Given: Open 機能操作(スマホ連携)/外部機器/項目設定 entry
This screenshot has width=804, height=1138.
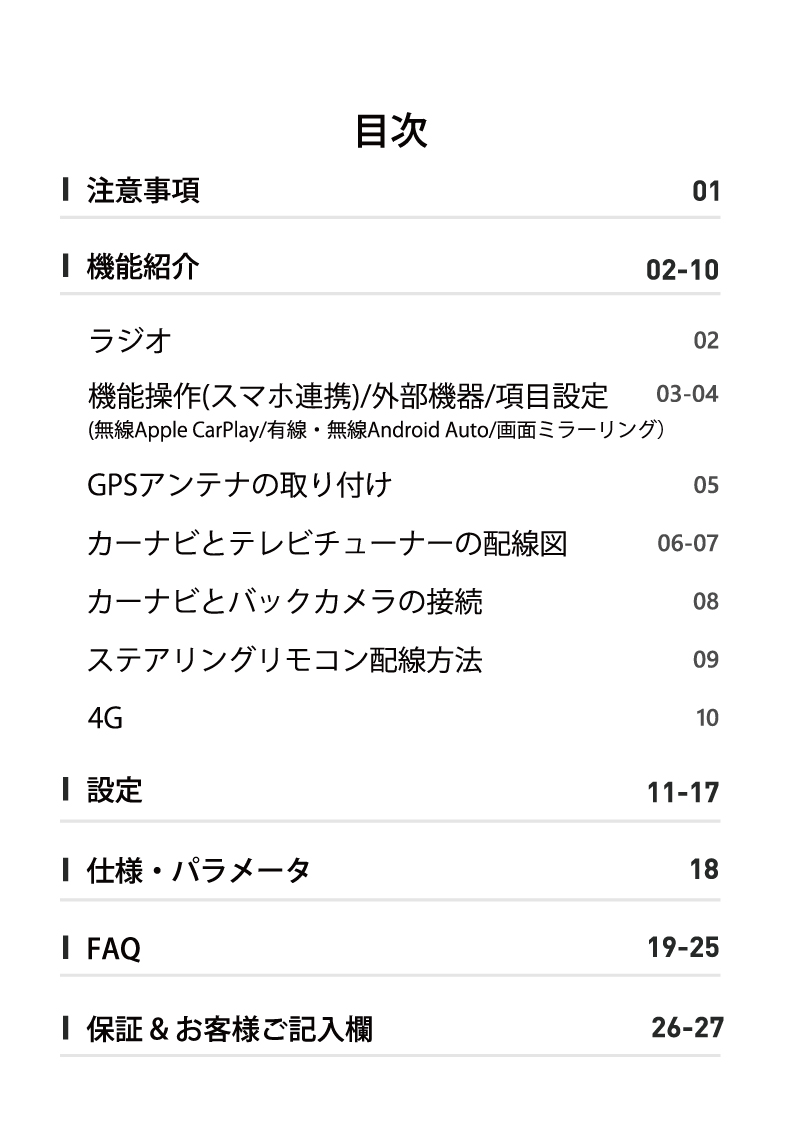Looking at the screenshot, I should click(x=348, y=397).
